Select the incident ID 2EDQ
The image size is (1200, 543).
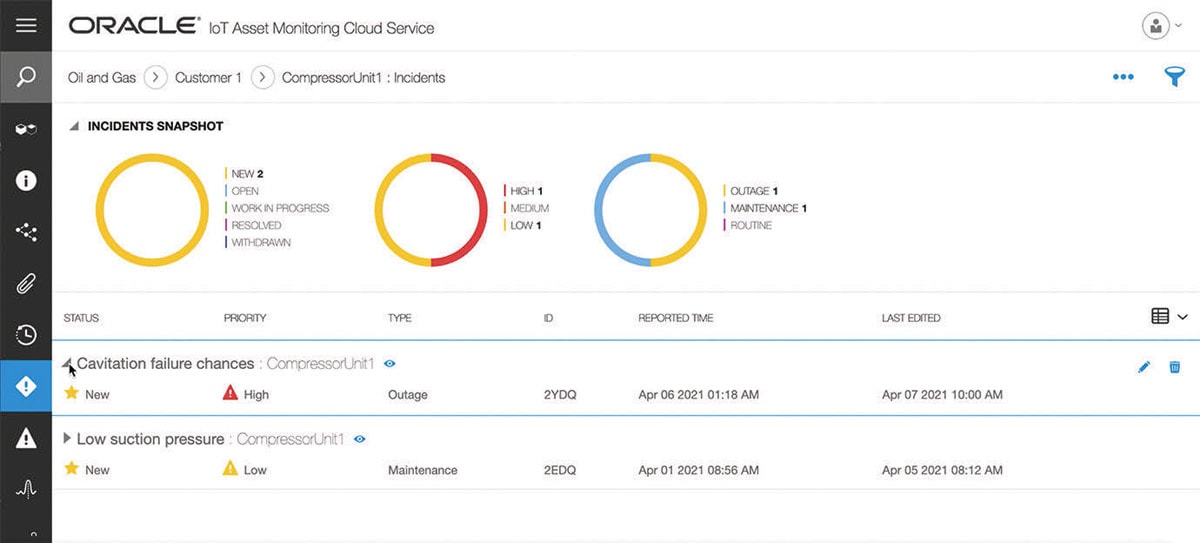pyautogui.click(x=560, y=470)
